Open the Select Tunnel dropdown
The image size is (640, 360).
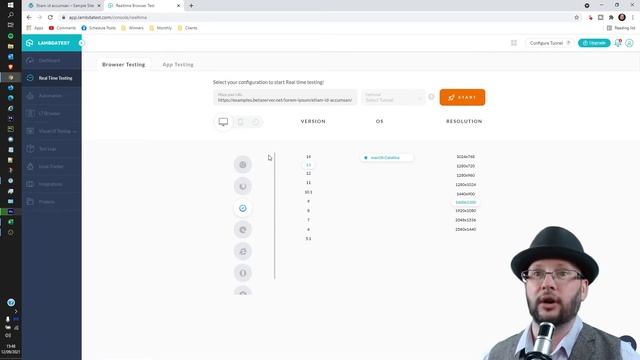393,98
